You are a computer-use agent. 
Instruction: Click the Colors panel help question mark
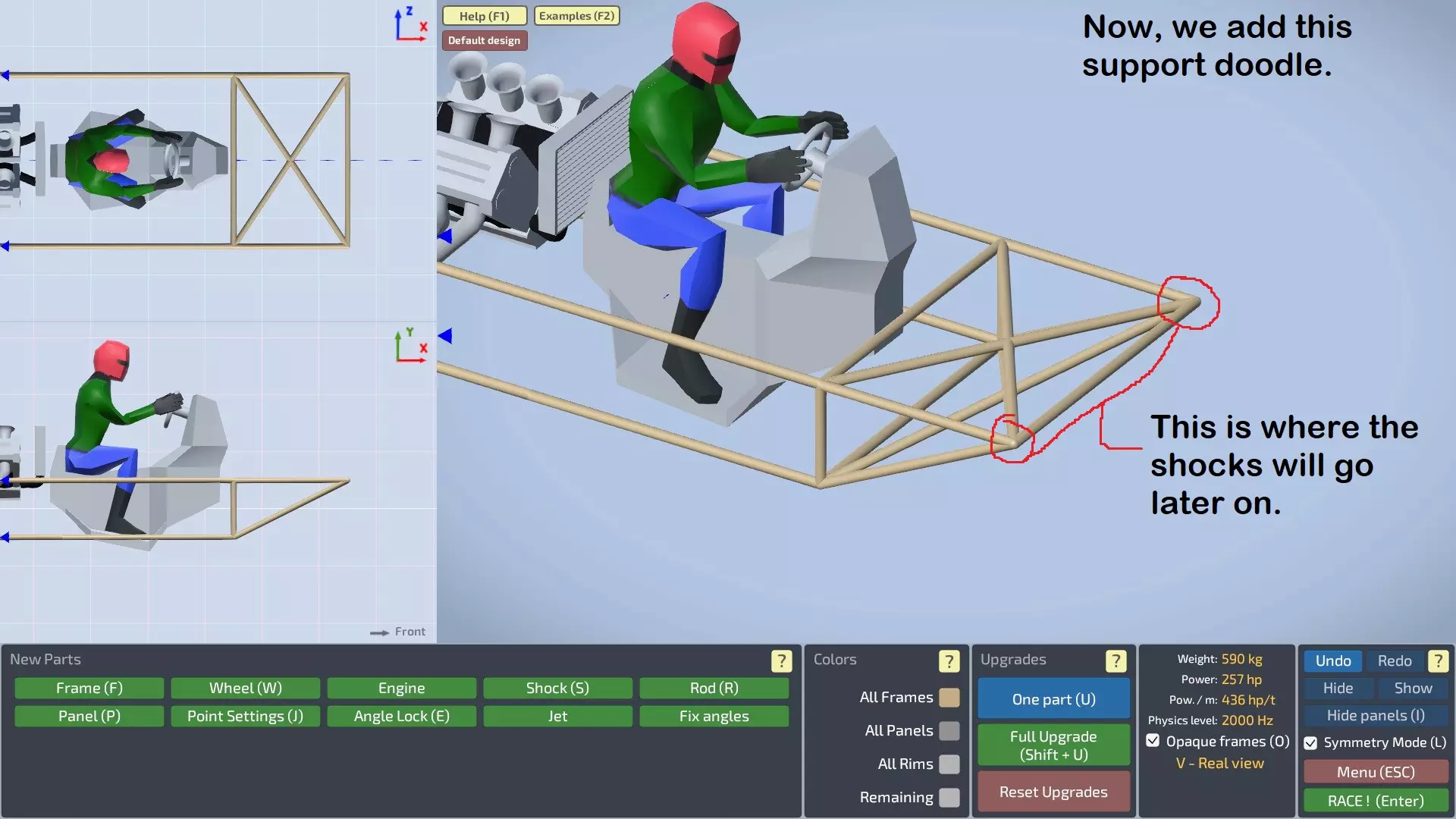pos(949,661)
